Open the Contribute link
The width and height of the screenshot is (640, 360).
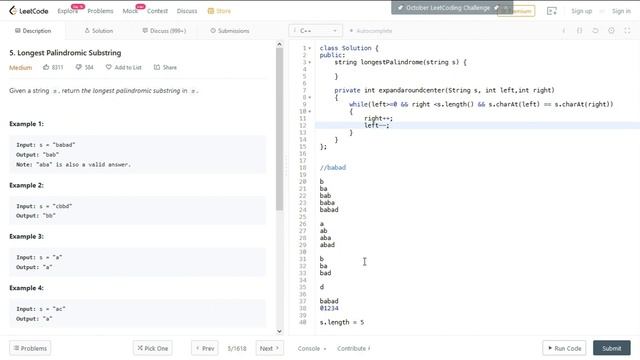click(353, 348)
